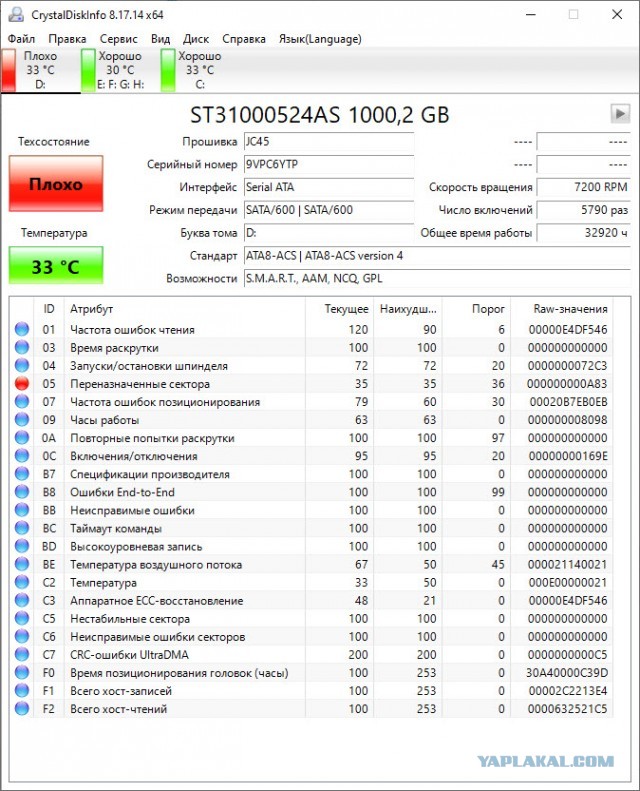This screenshot has height=791, width=640.
Task: Click the status icon of Повторные попытки раскрутки
Action: click(x=22, y=438)
